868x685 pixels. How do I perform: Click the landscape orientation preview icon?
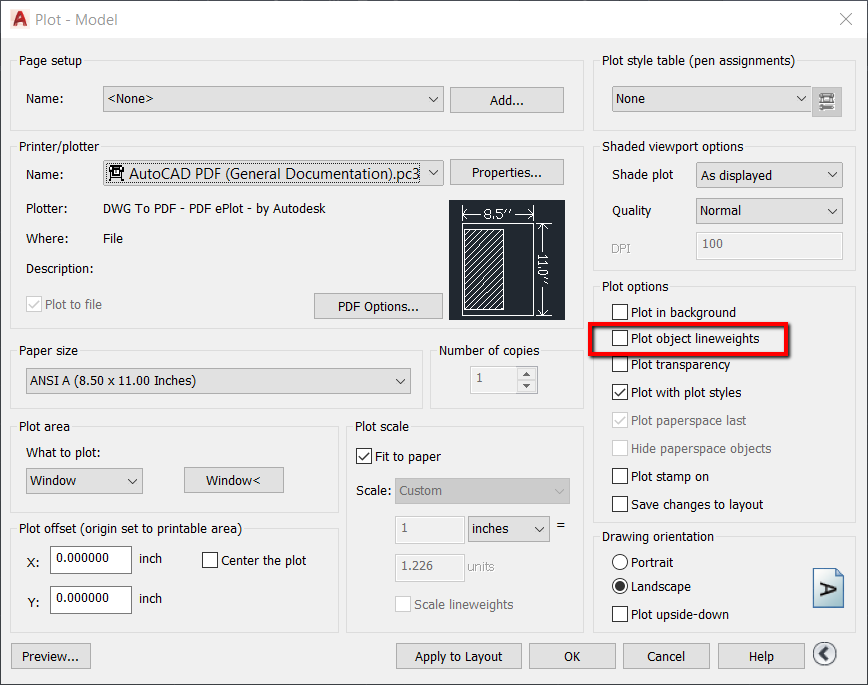pos(828,588)
